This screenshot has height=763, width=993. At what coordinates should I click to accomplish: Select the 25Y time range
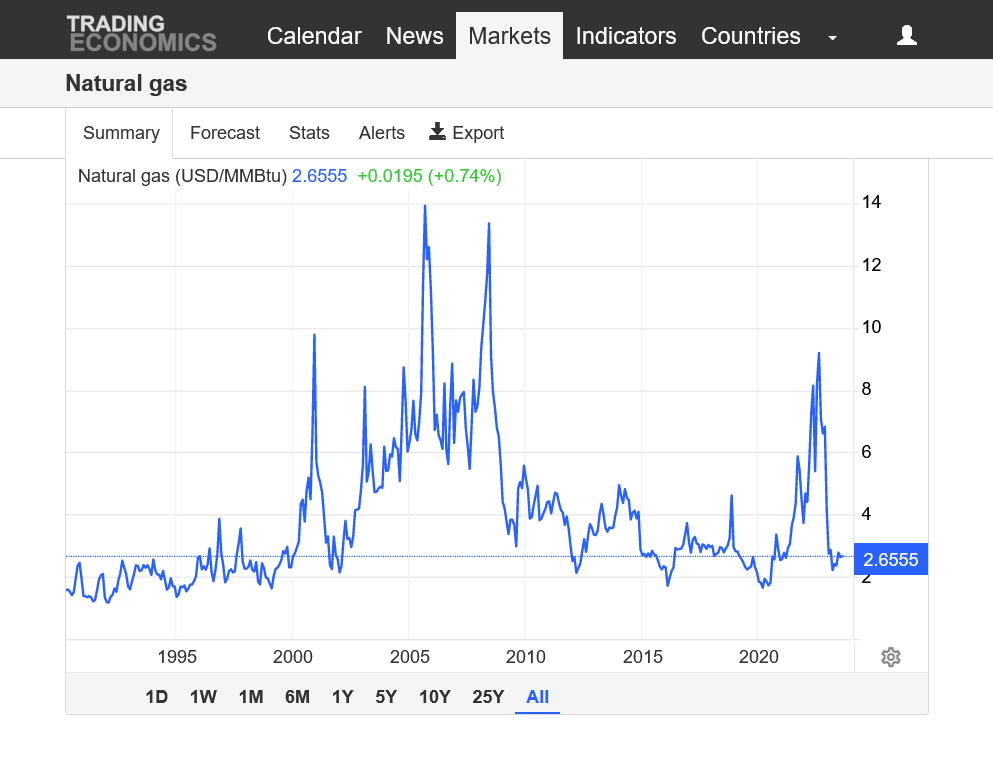click(x=488, y=697)
